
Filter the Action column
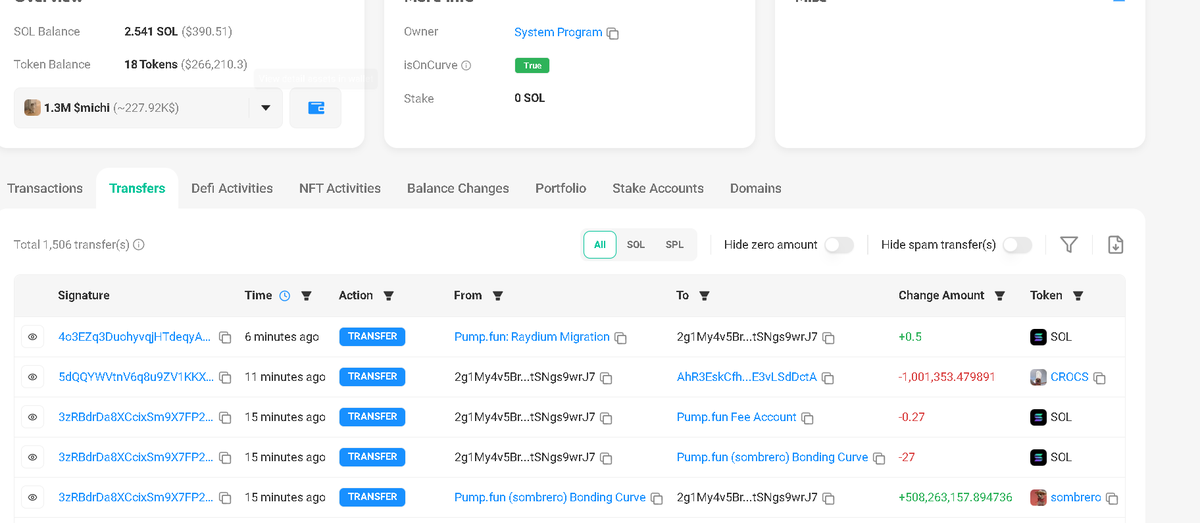[389, 296]
